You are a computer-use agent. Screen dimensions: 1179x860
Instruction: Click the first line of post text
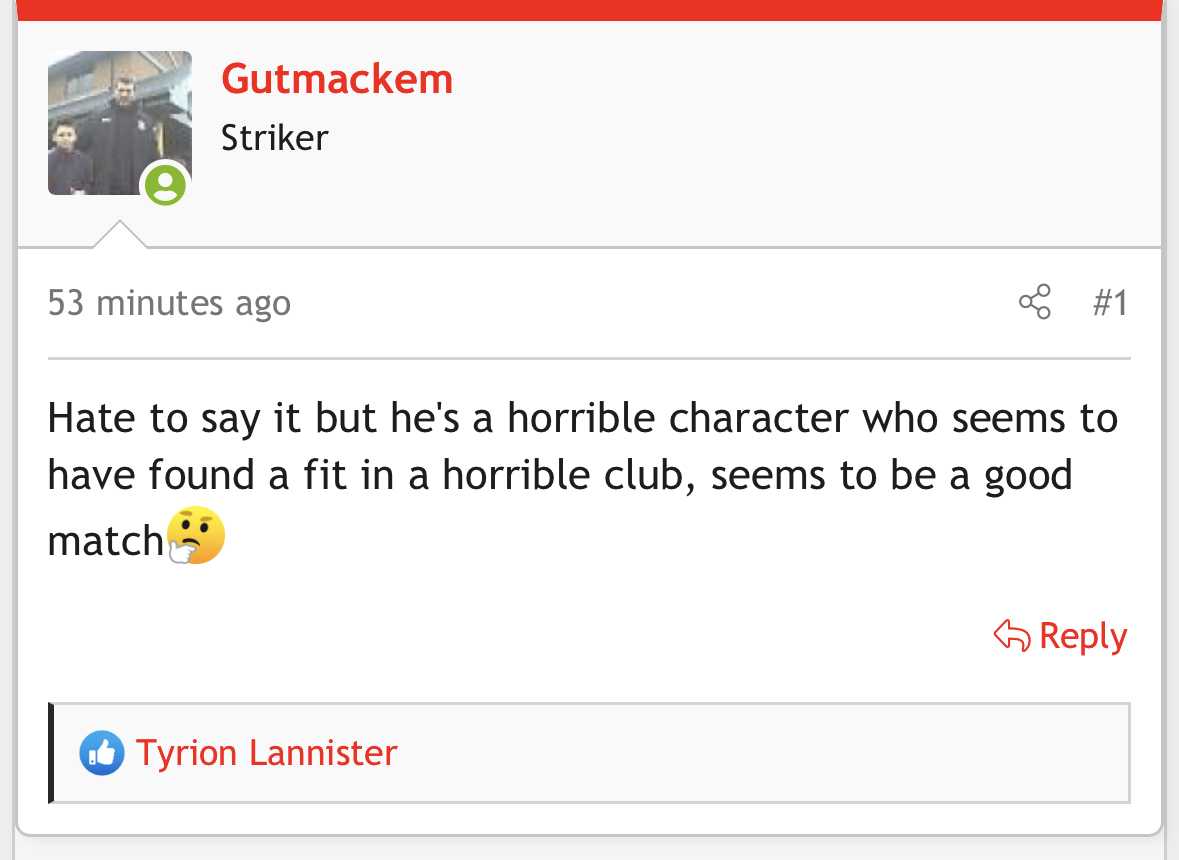[583, 418]
